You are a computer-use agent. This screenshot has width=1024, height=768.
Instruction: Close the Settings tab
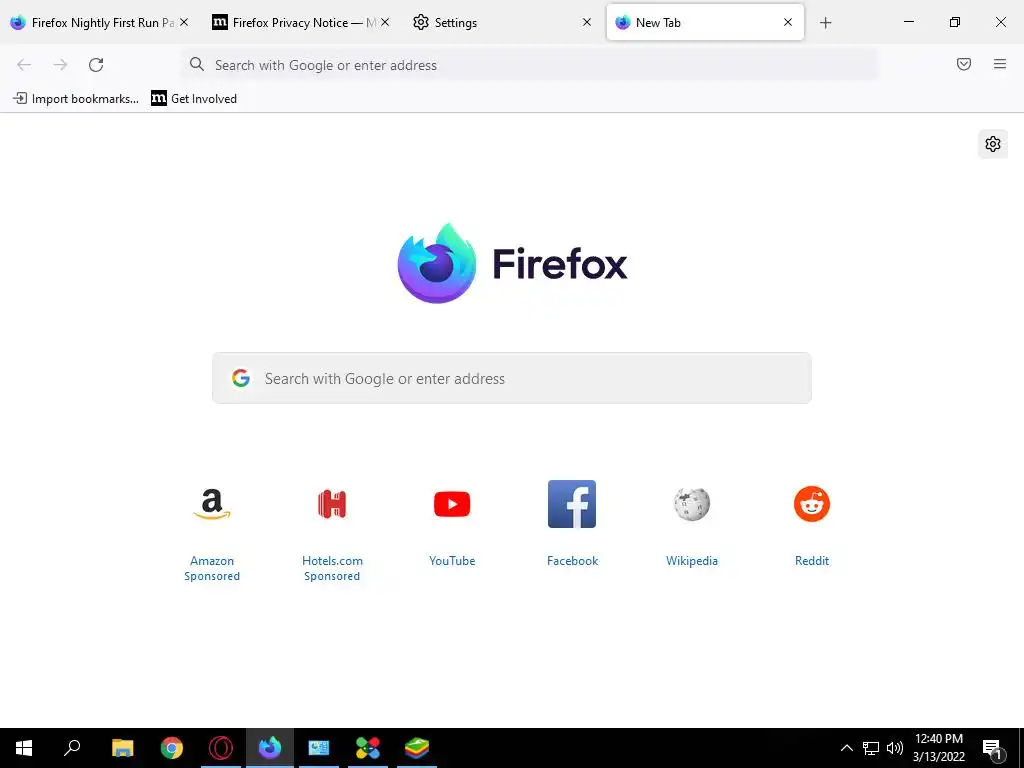(586, 22)
